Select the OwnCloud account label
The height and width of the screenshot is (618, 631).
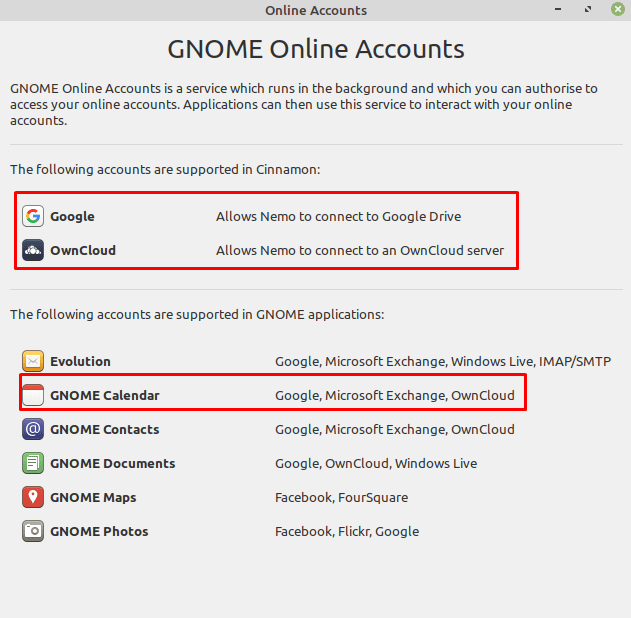(x=83, y=250)
